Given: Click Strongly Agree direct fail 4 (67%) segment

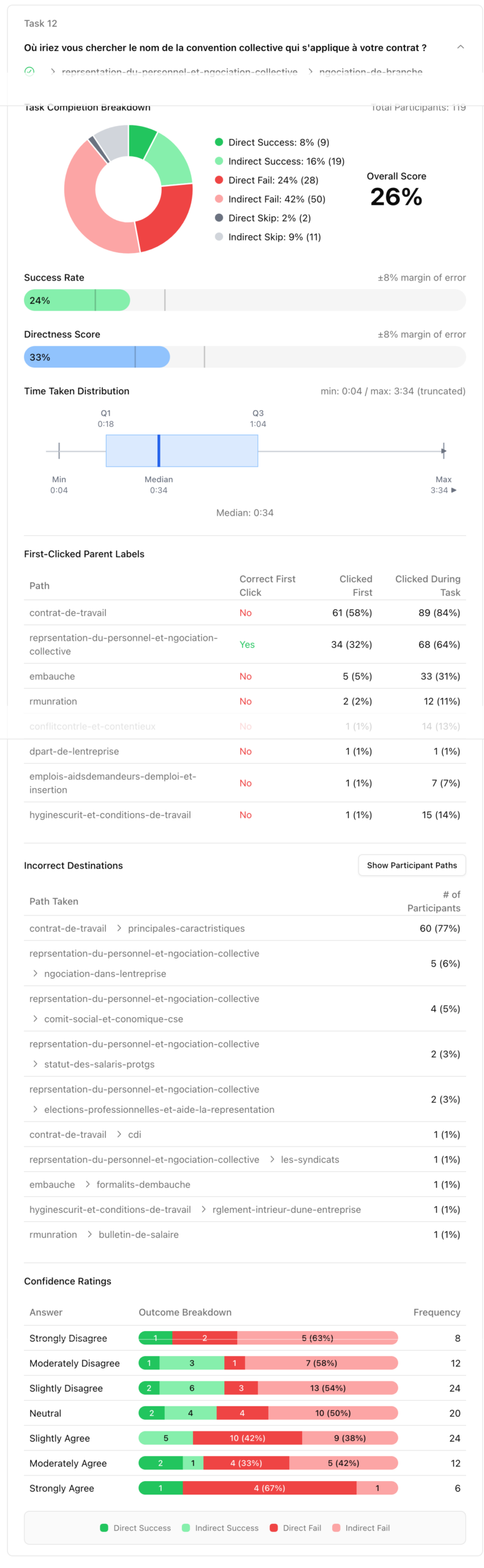Looking at the screenshot, I should tap(270, 1488).
